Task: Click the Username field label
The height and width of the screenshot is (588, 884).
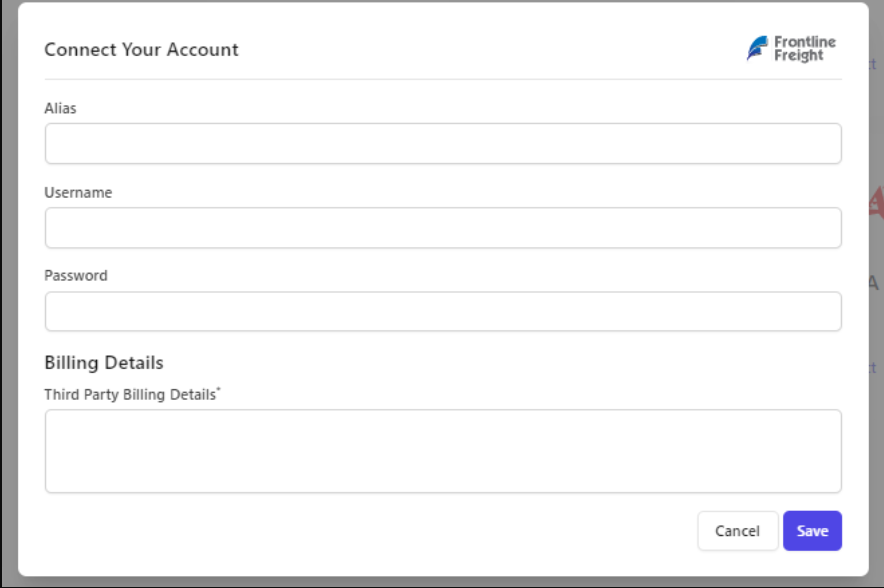Action: tap(78, 193)
